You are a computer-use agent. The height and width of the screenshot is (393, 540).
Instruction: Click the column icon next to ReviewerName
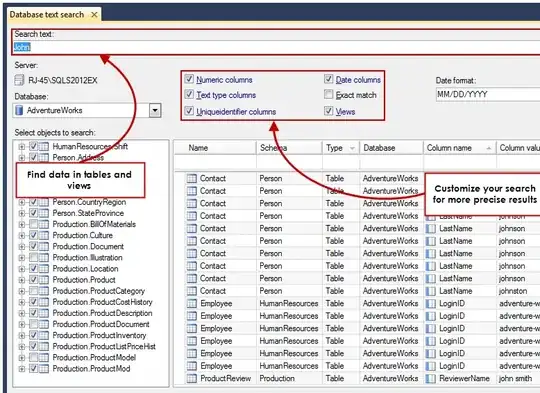pyautogui.click(x=431, y=379)
